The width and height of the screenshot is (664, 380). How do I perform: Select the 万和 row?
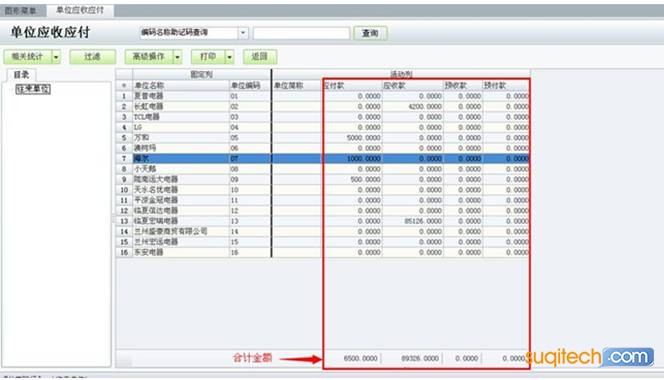[x=322, y=138]
